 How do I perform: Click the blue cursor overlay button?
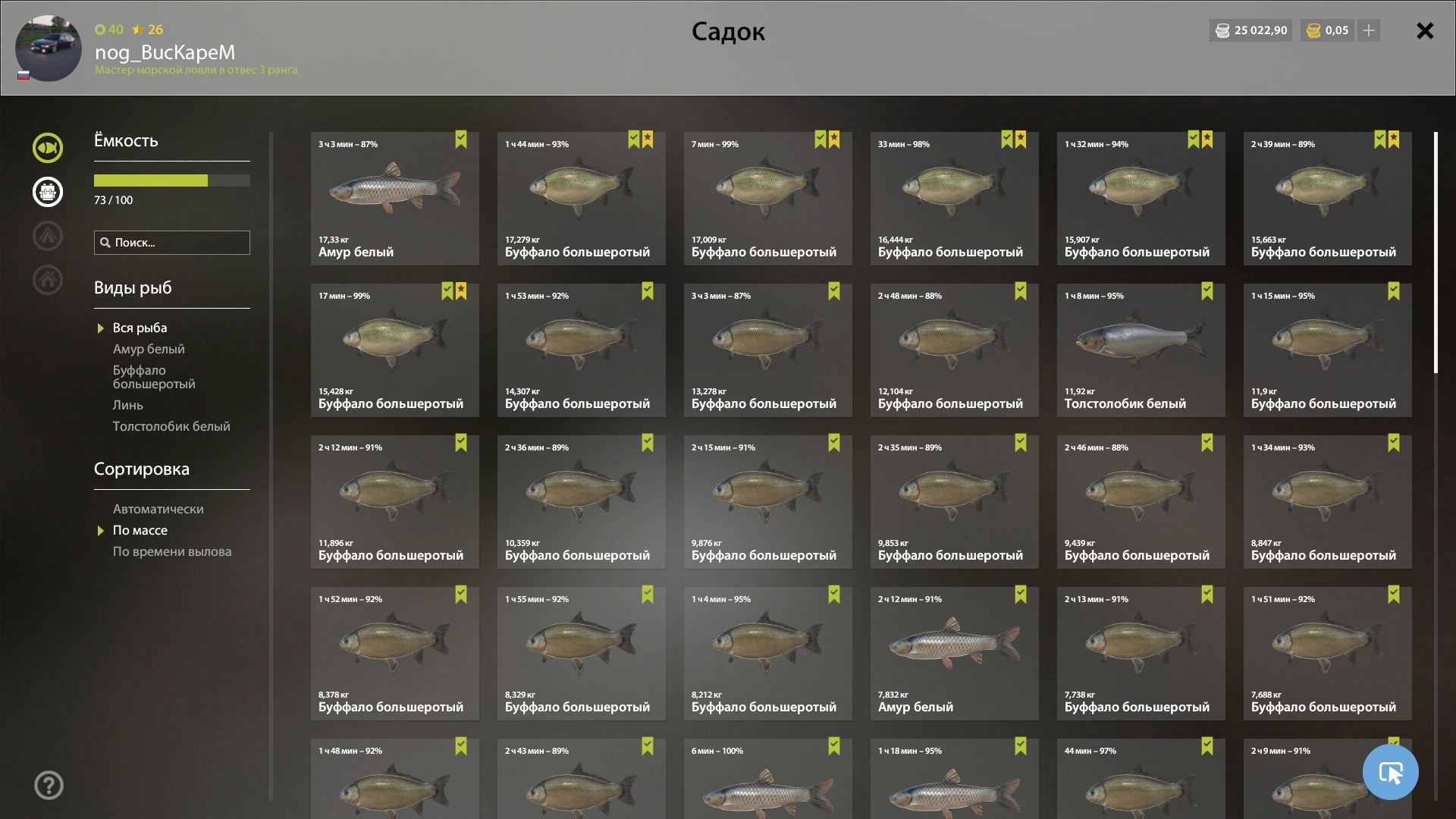[1390, 772]
